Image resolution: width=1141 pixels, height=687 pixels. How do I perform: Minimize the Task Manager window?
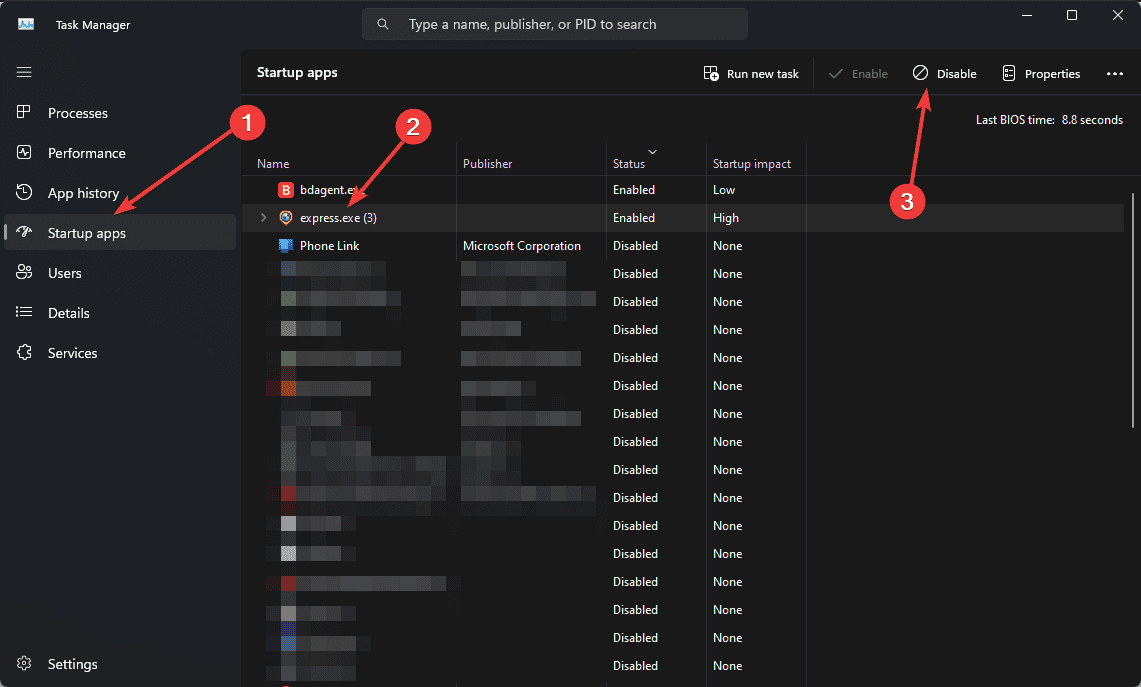1027,15
